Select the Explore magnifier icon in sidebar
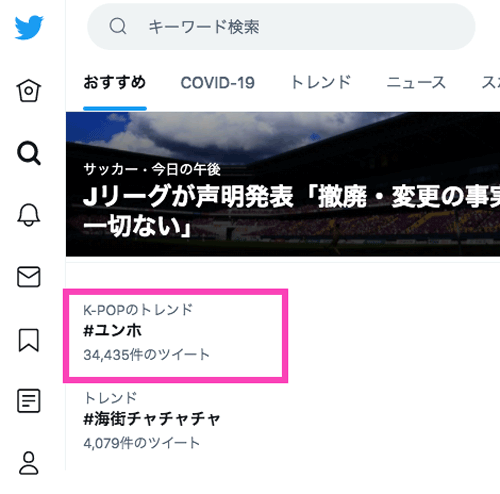Screen dimensions: 500x494 (x=29, y=153)
